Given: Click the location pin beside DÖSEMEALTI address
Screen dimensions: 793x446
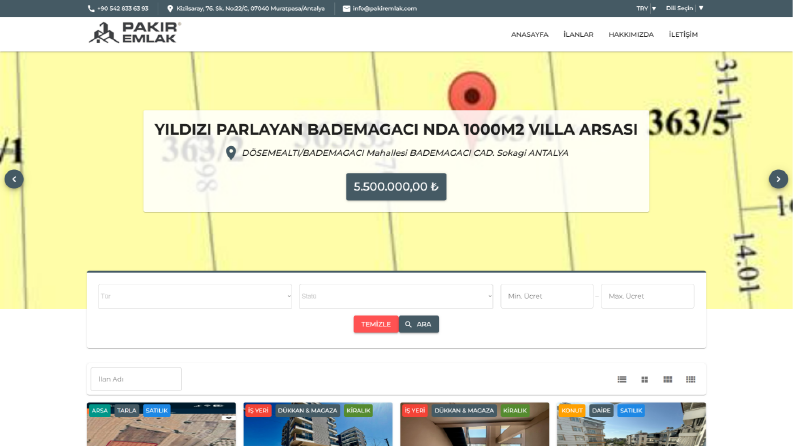Looking at the screenshot, I should pyautogui.click(x=231, y=153).
